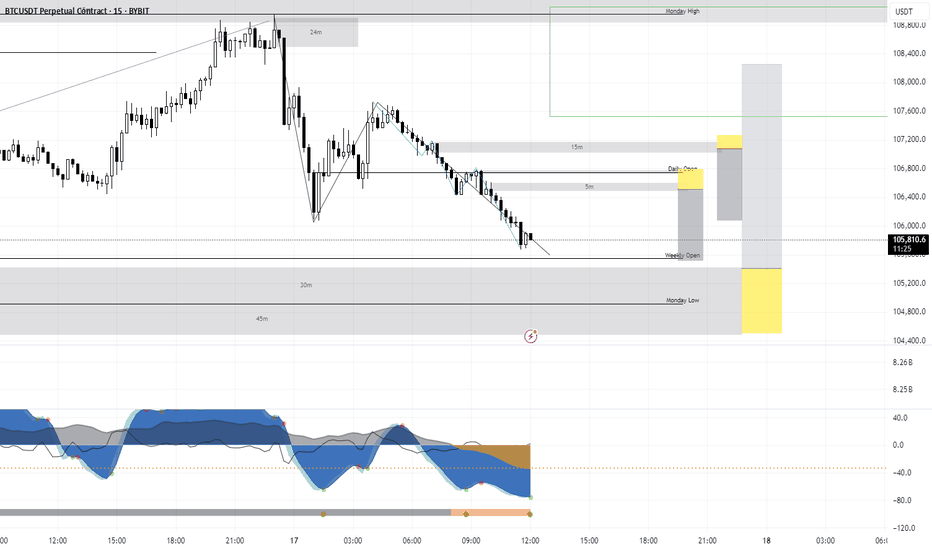Click the 17 date label on time axis
932x550 pixels.
click(x=294, y=540)
